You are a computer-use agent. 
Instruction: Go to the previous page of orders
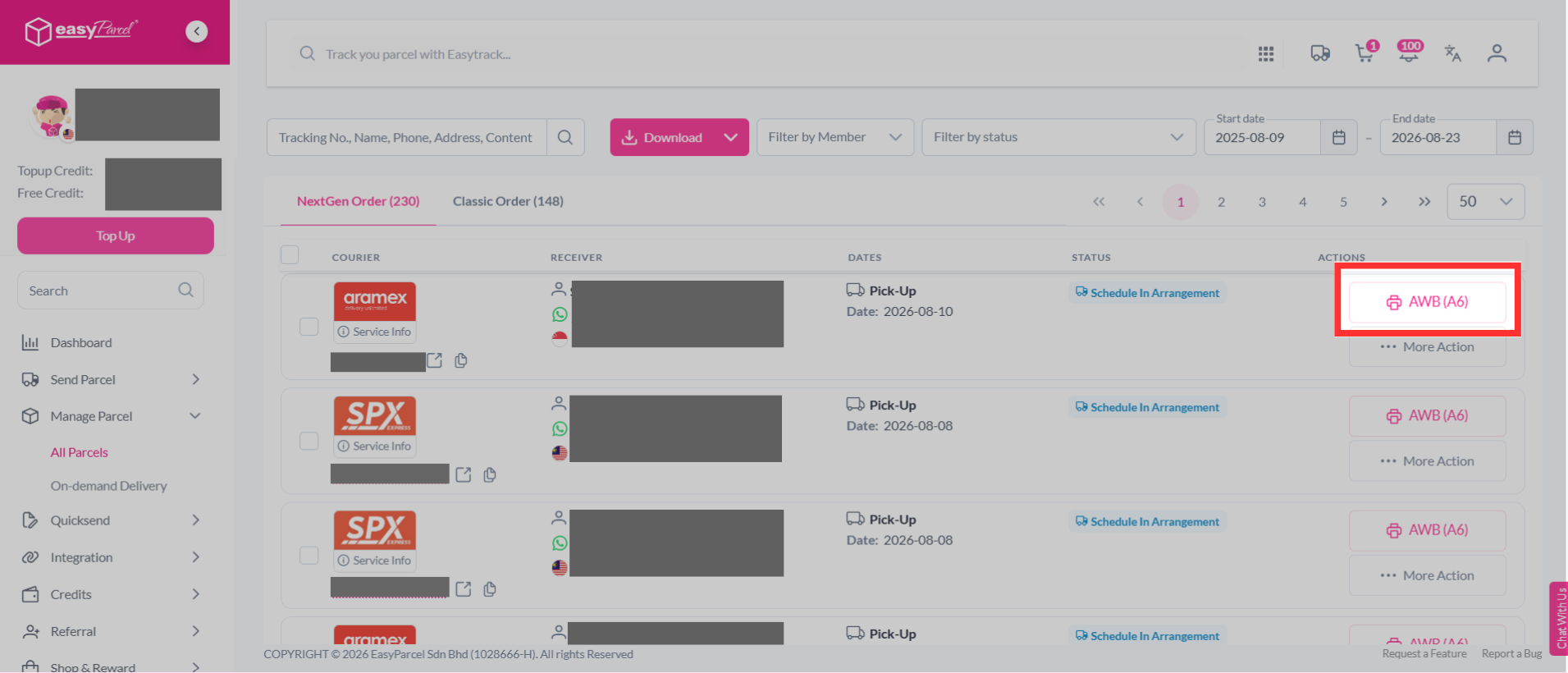point(1140,202)
